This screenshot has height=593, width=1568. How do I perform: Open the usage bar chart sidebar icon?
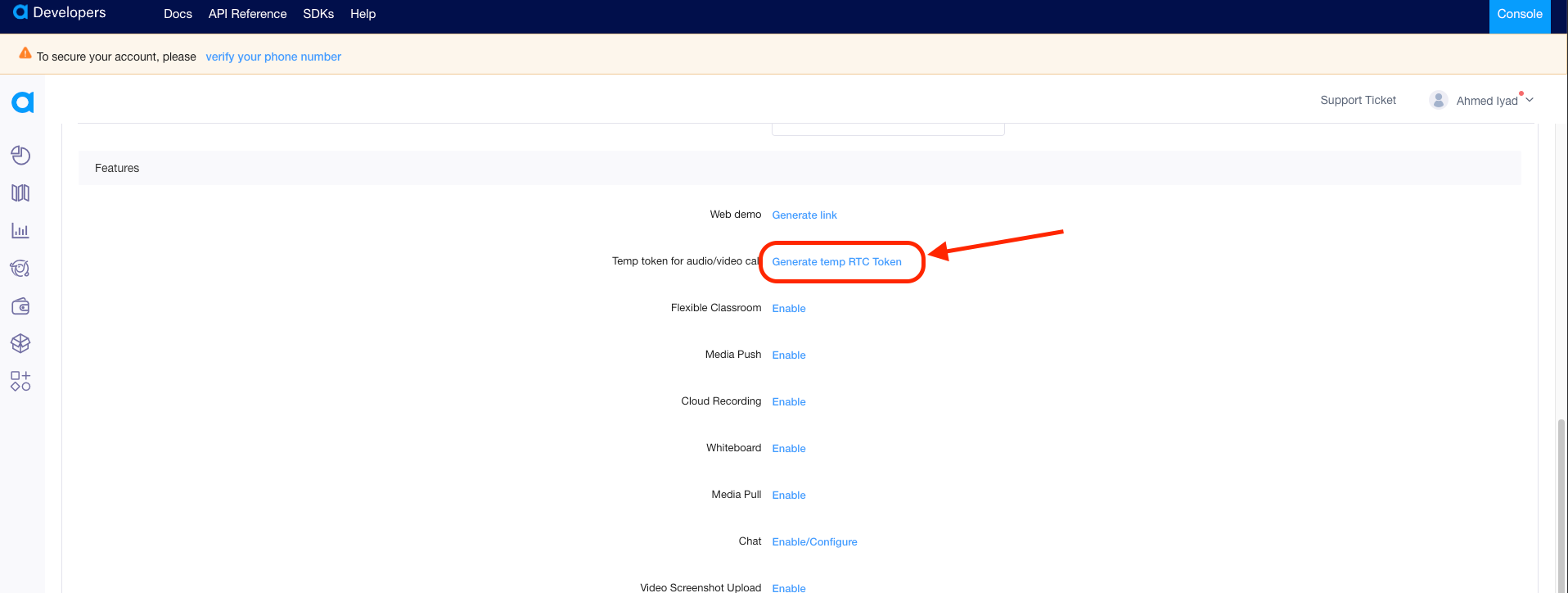20,230
